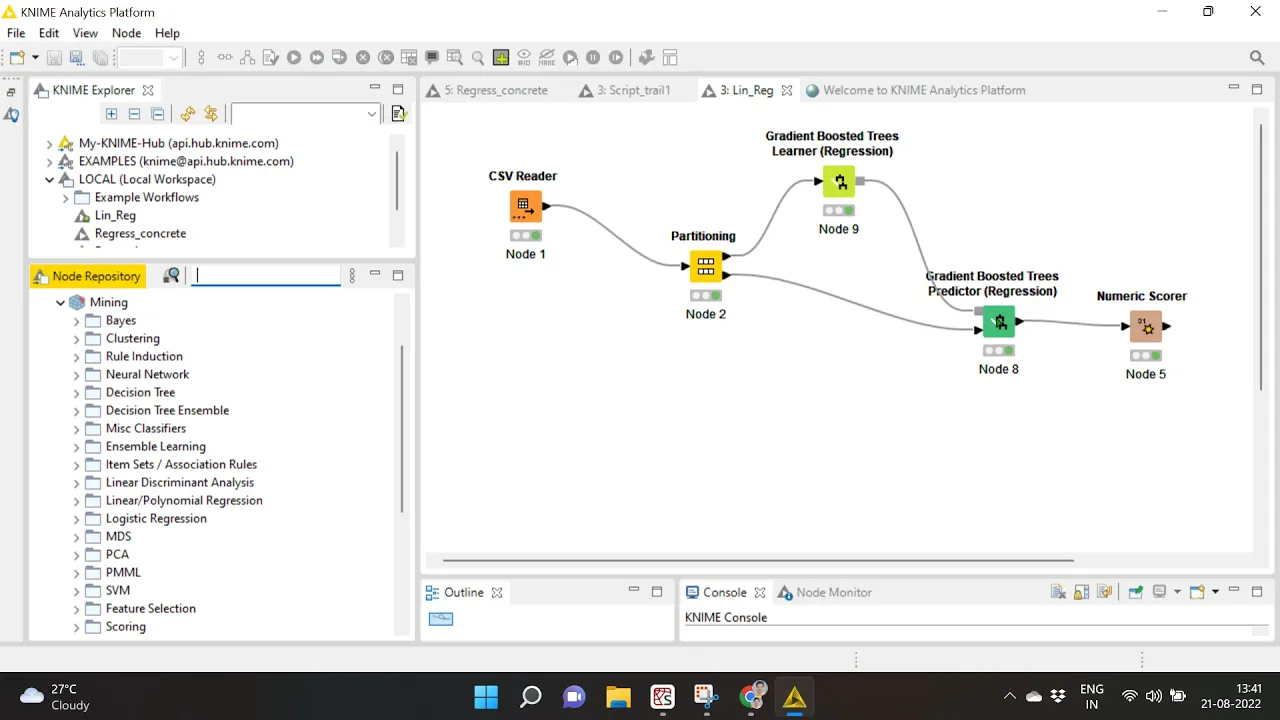Toggle the hide node IDs icon

pos(524,58)
